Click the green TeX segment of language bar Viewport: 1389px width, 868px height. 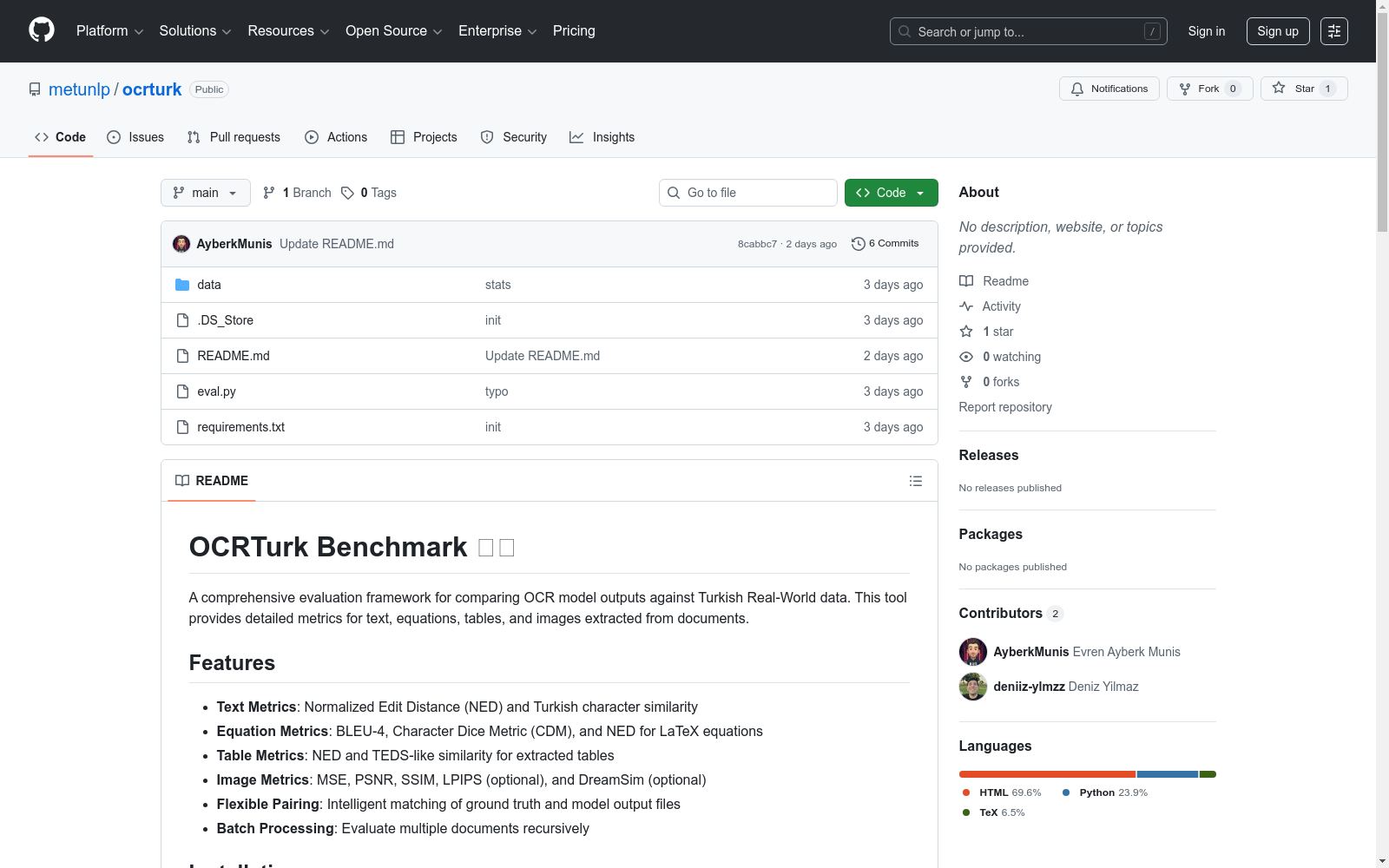[x=1208, y=774]
